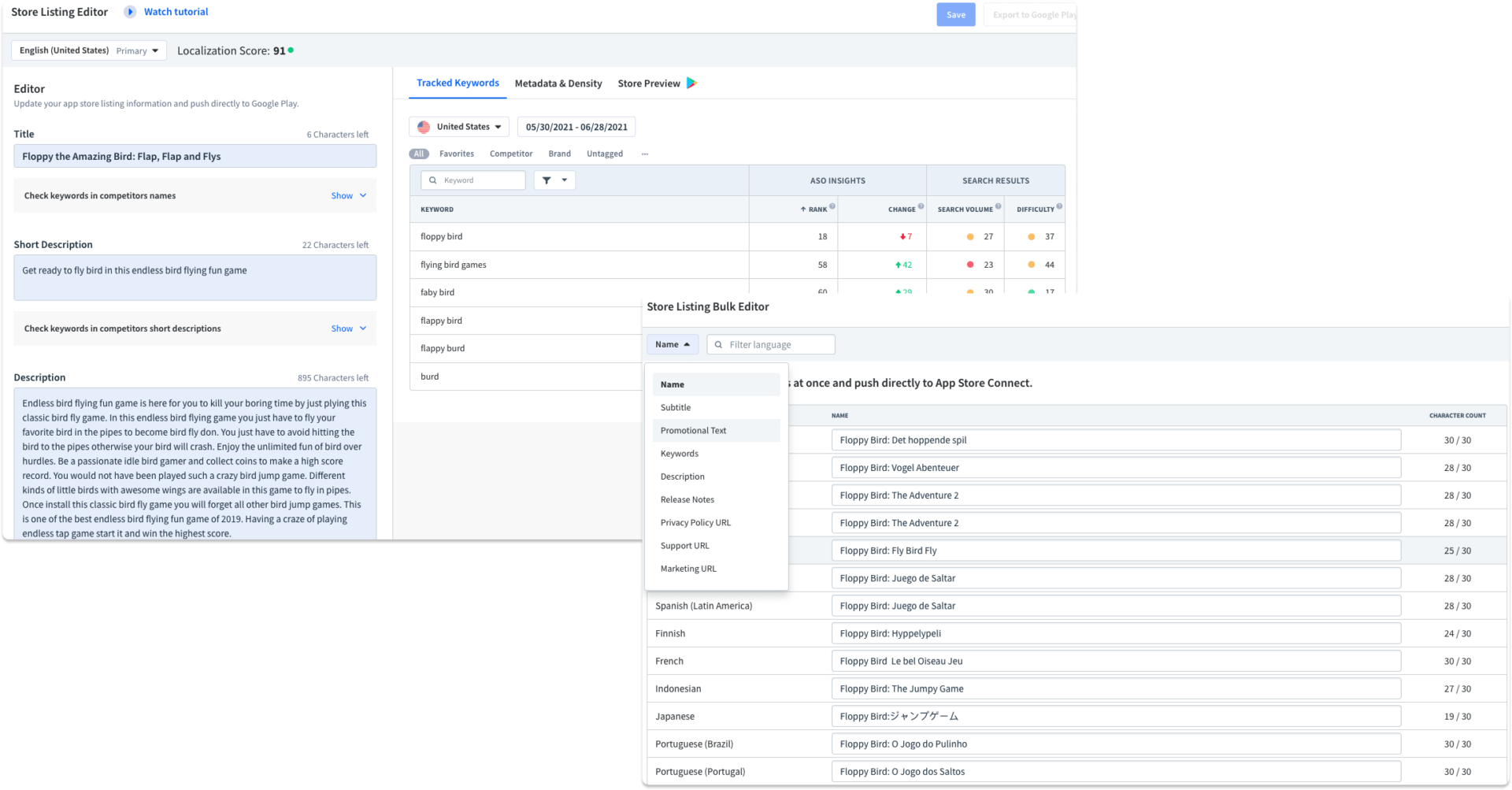The image size is (1512, 790).
Task: Choose Release Notes from the field menu
Action: (x=716, y=499)
